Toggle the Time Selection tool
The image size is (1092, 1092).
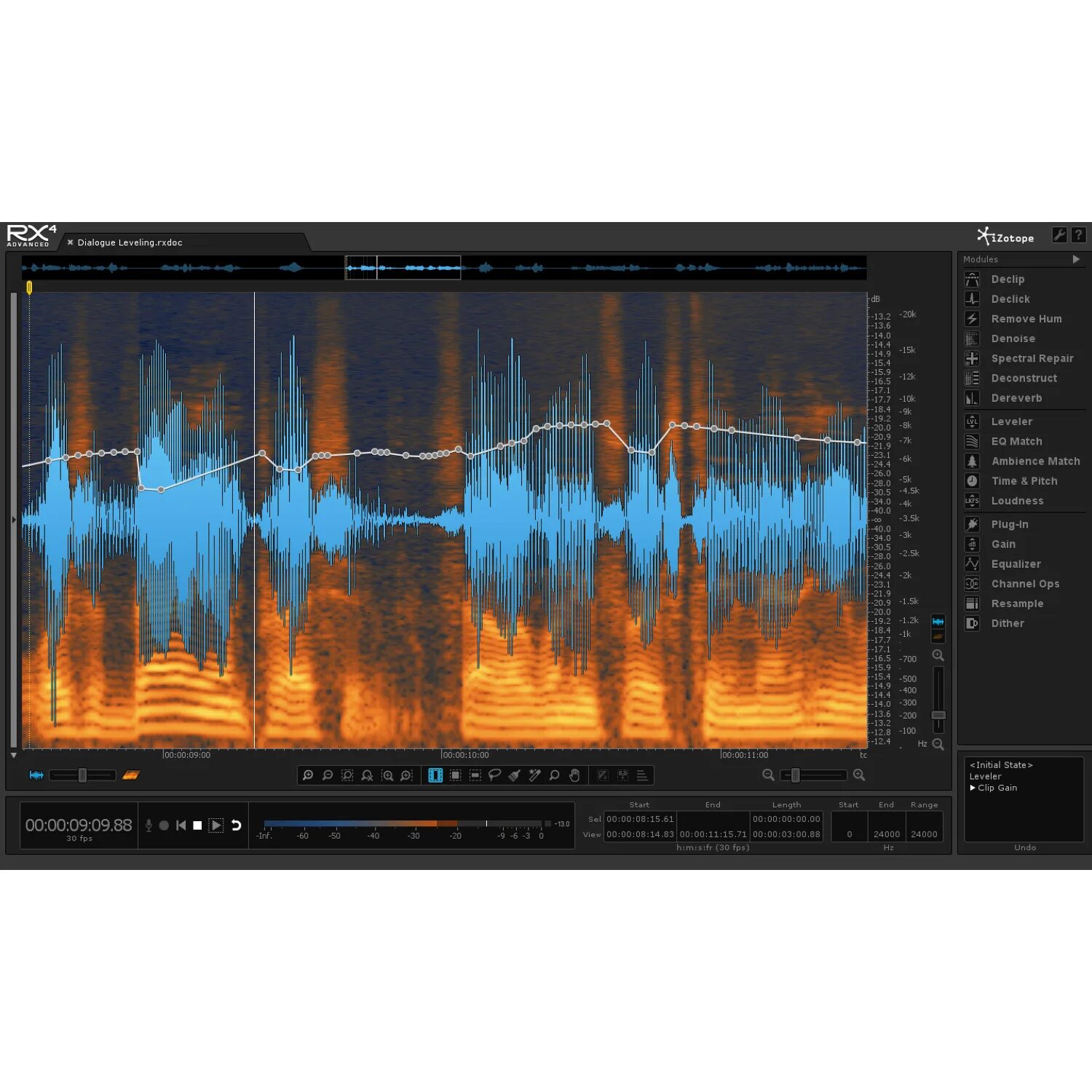(435, 775)
